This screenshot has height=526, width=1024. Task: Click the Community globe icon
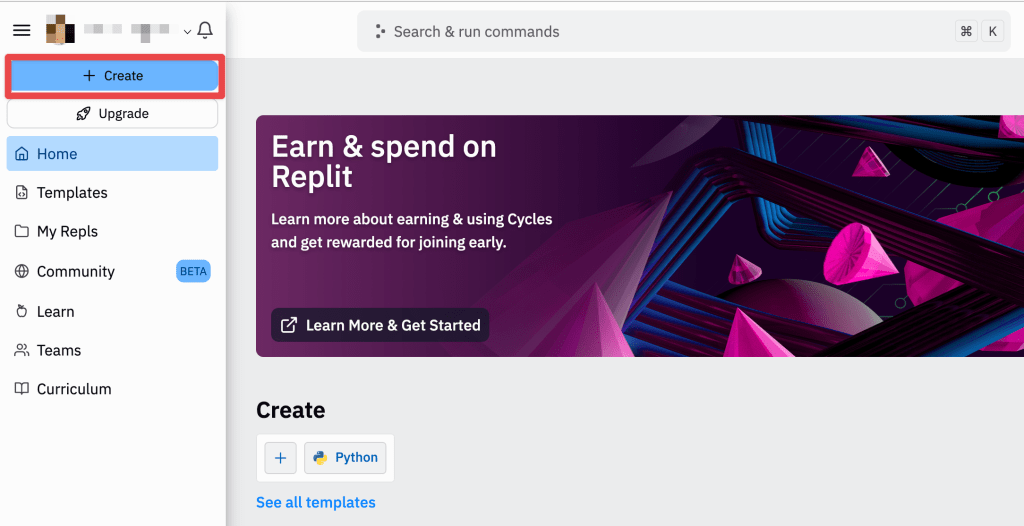coord(22,271)
